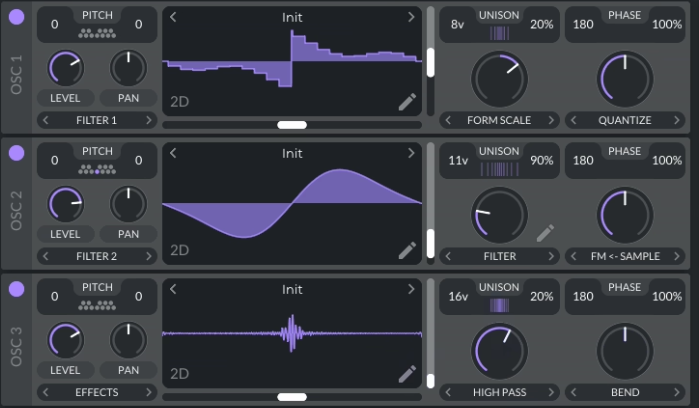
Task: Open the HIGH PASS spectral morph selector
Action: click(x=499, y=392)
